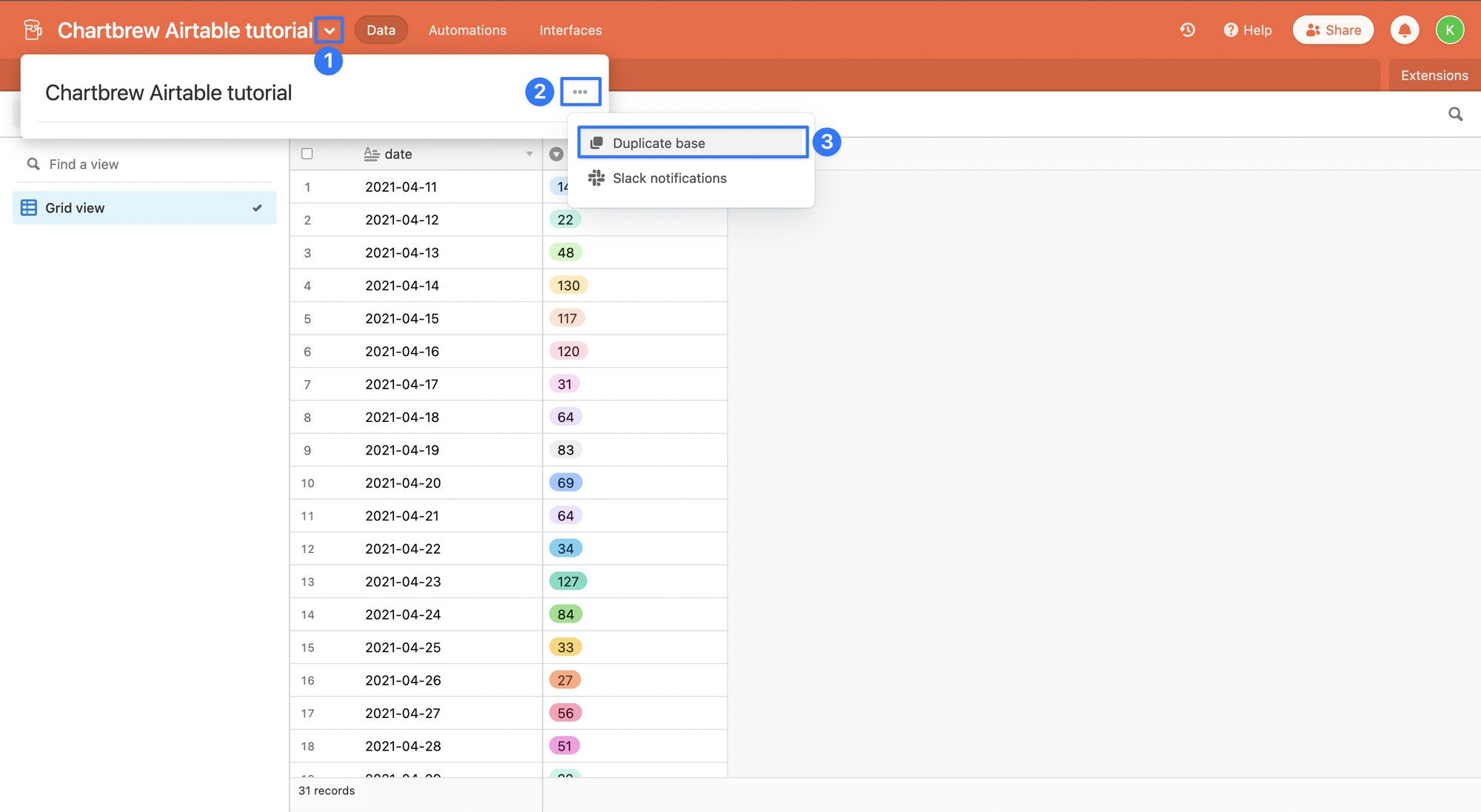Click the row selection area for record 5
The image size is (1481, 812).
307,318
